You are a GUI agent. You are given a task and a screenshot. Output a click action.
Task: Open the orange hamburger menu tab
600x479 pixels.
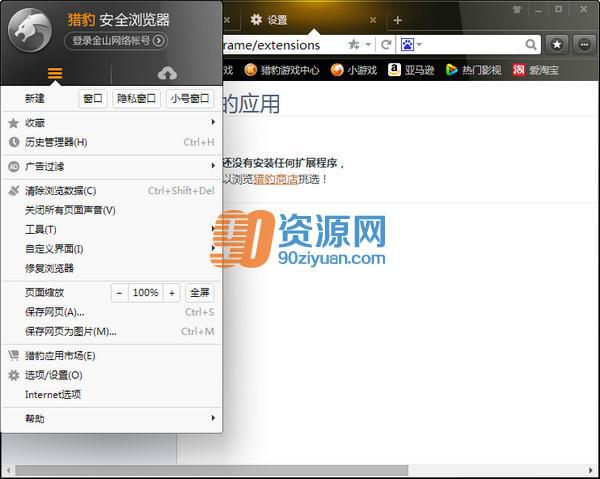(x=55, y=73)
